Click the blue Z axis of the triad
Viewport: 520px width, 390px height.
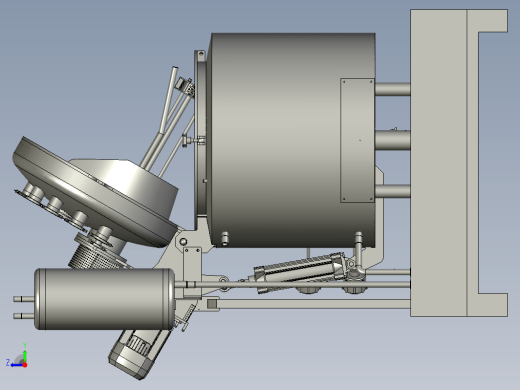tap(16, 365)
